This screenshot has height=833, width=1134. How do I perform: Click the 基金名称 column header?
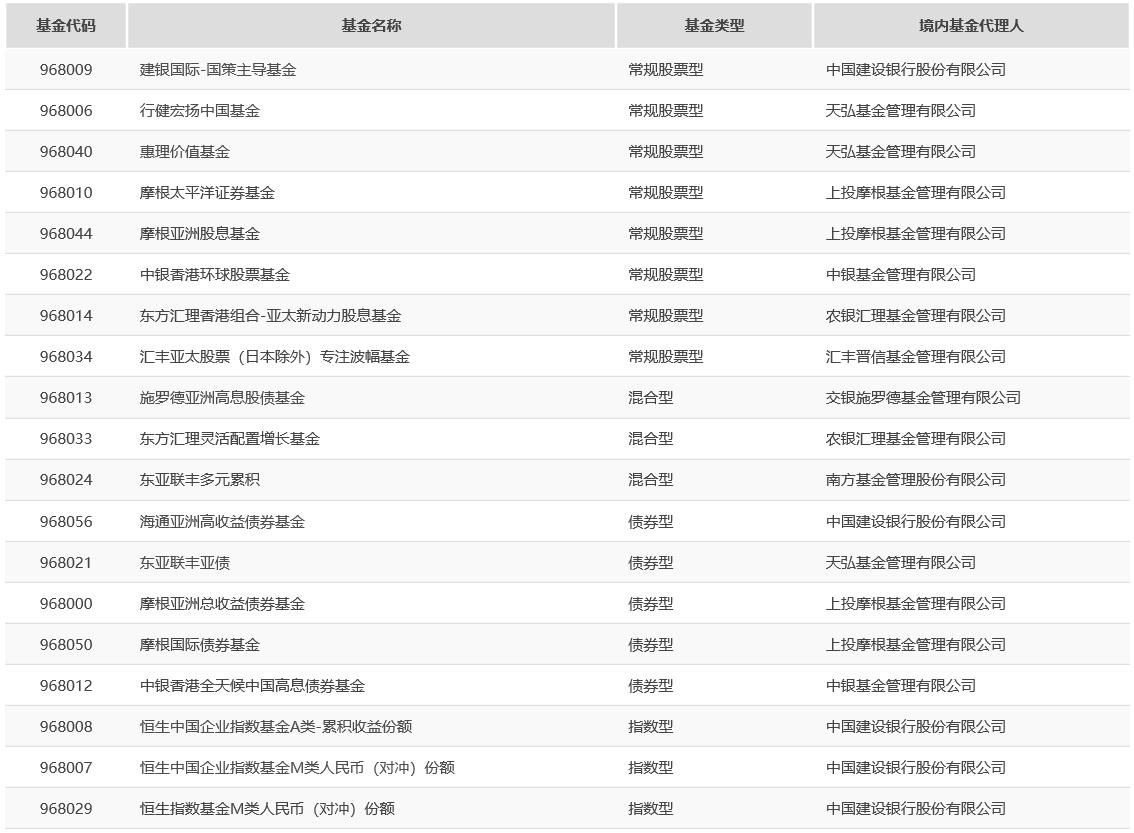tap(371, 25)
